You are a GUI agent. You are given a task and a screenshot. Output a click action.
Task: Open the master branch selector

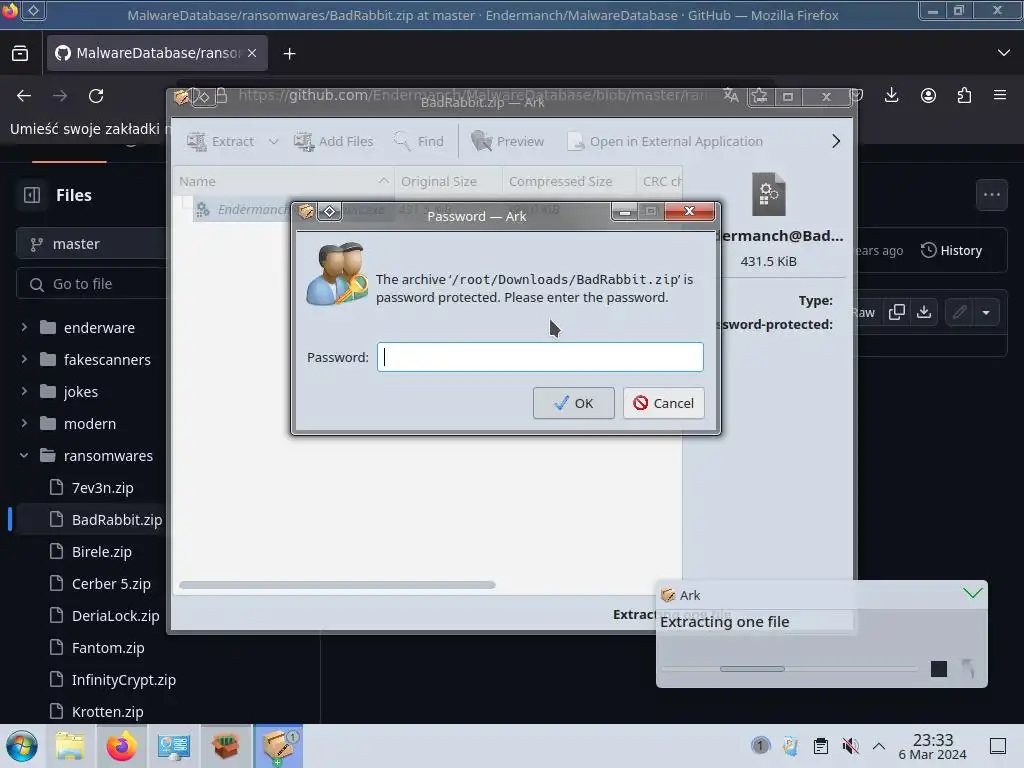pos(91,244)
